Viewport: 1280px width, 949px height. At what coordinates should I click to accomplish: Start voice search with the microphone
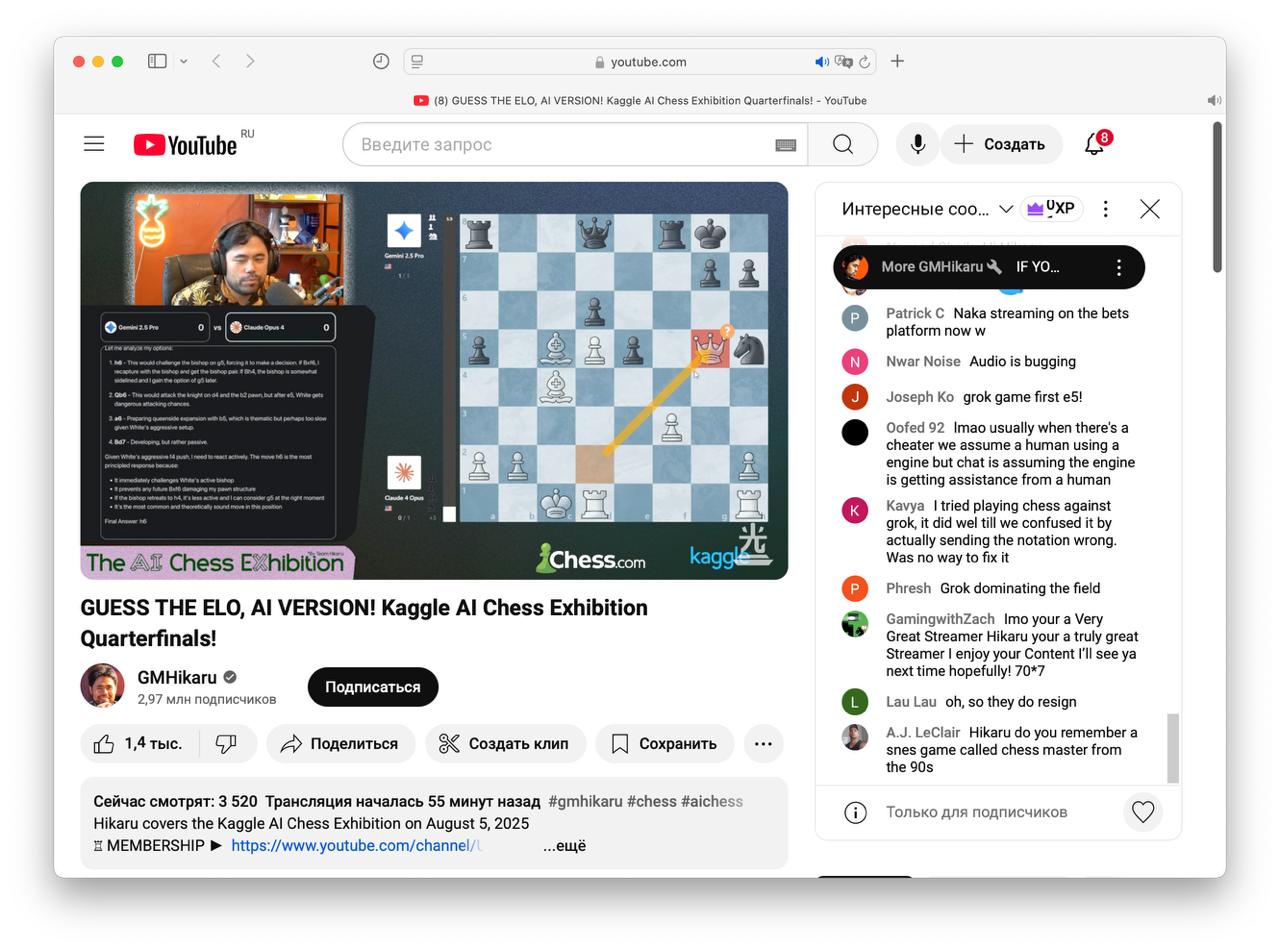[x=917, y=144]
